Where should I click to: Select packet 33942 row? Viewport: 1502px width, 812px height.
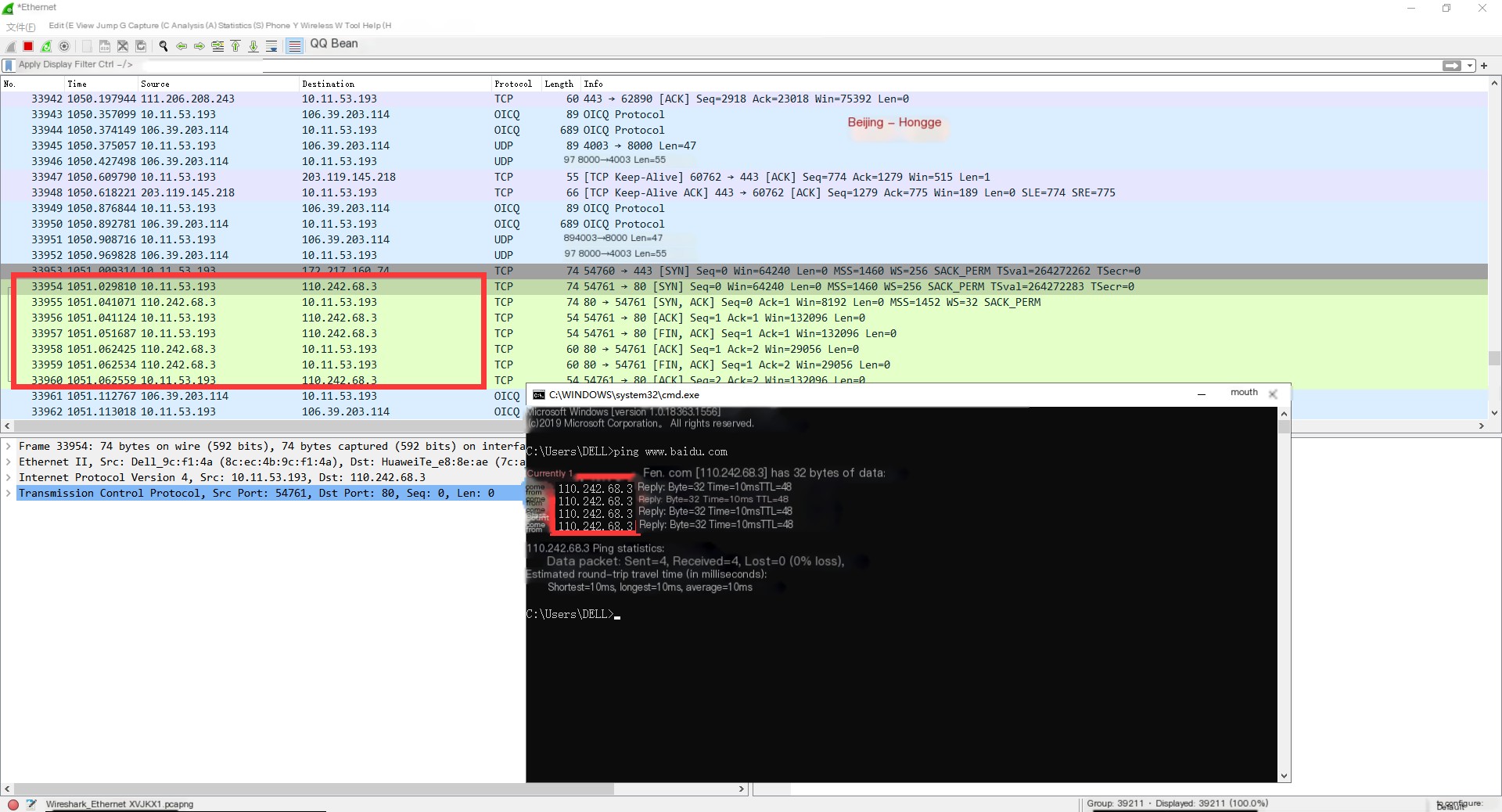(743, 99)
